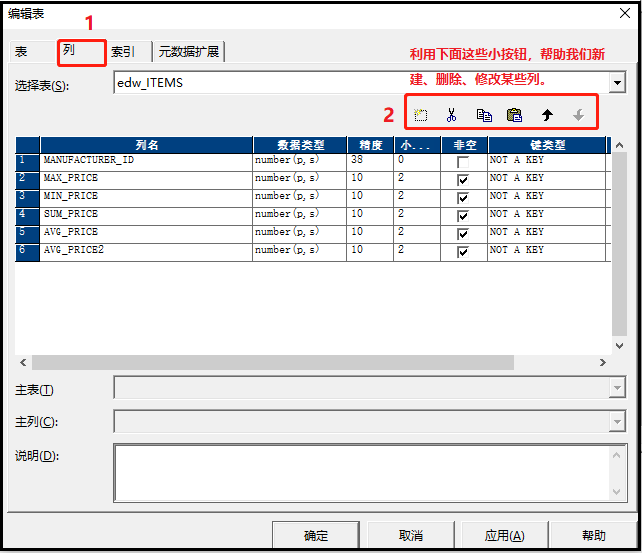Click the 帮助 button
Viewport: 642px width, 553px height.
coord(594,535)
